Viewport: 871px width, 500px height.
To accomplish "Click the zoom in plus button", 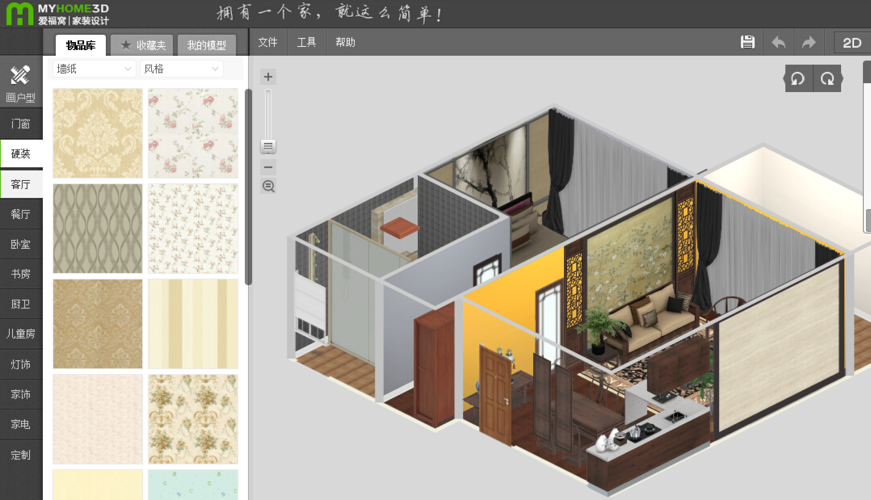I will pyautogui.click(x=268, y=77).
